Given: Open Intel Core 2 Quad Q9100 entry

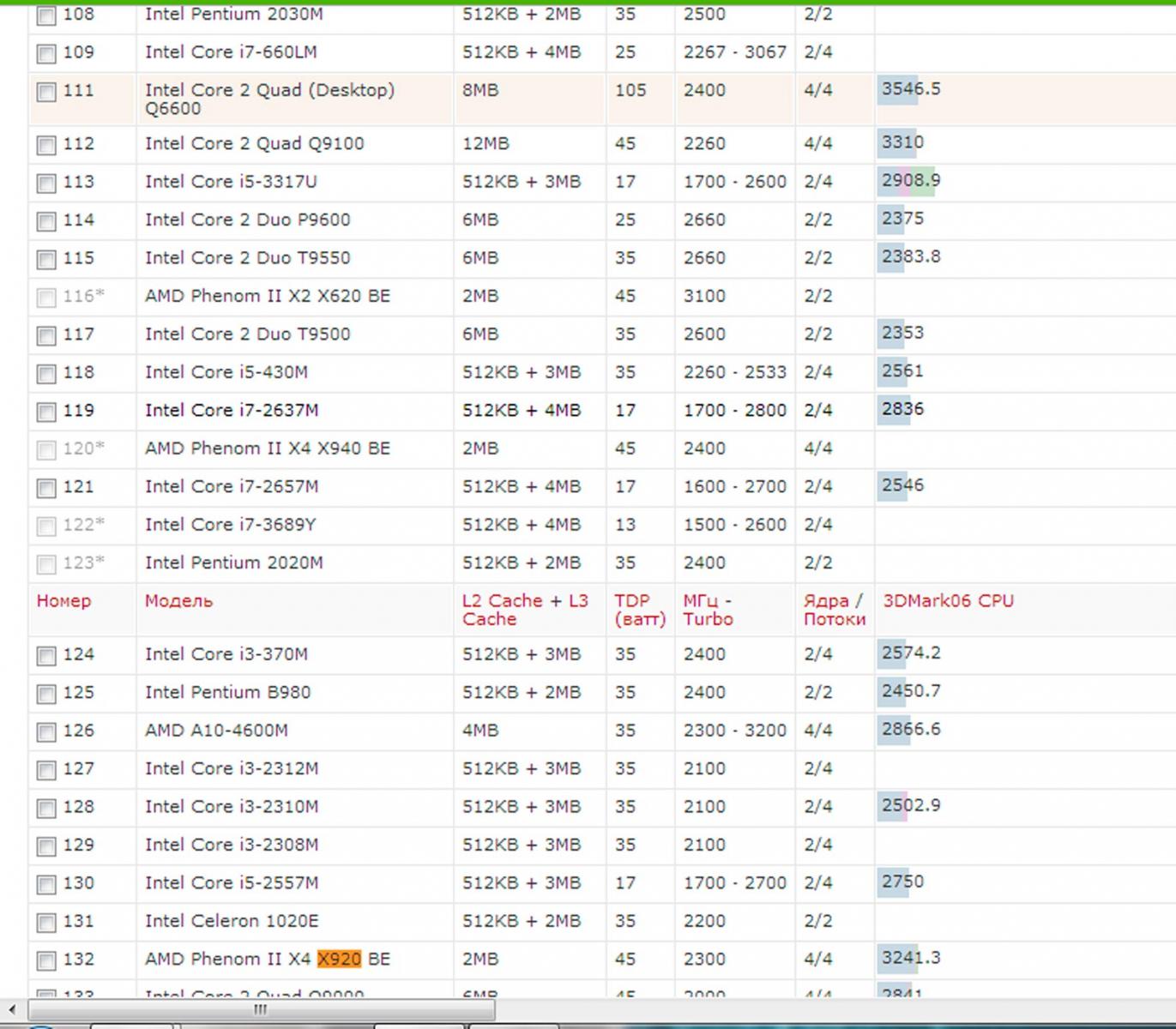Looking at the screenshot, I should (x=254, y=144).
